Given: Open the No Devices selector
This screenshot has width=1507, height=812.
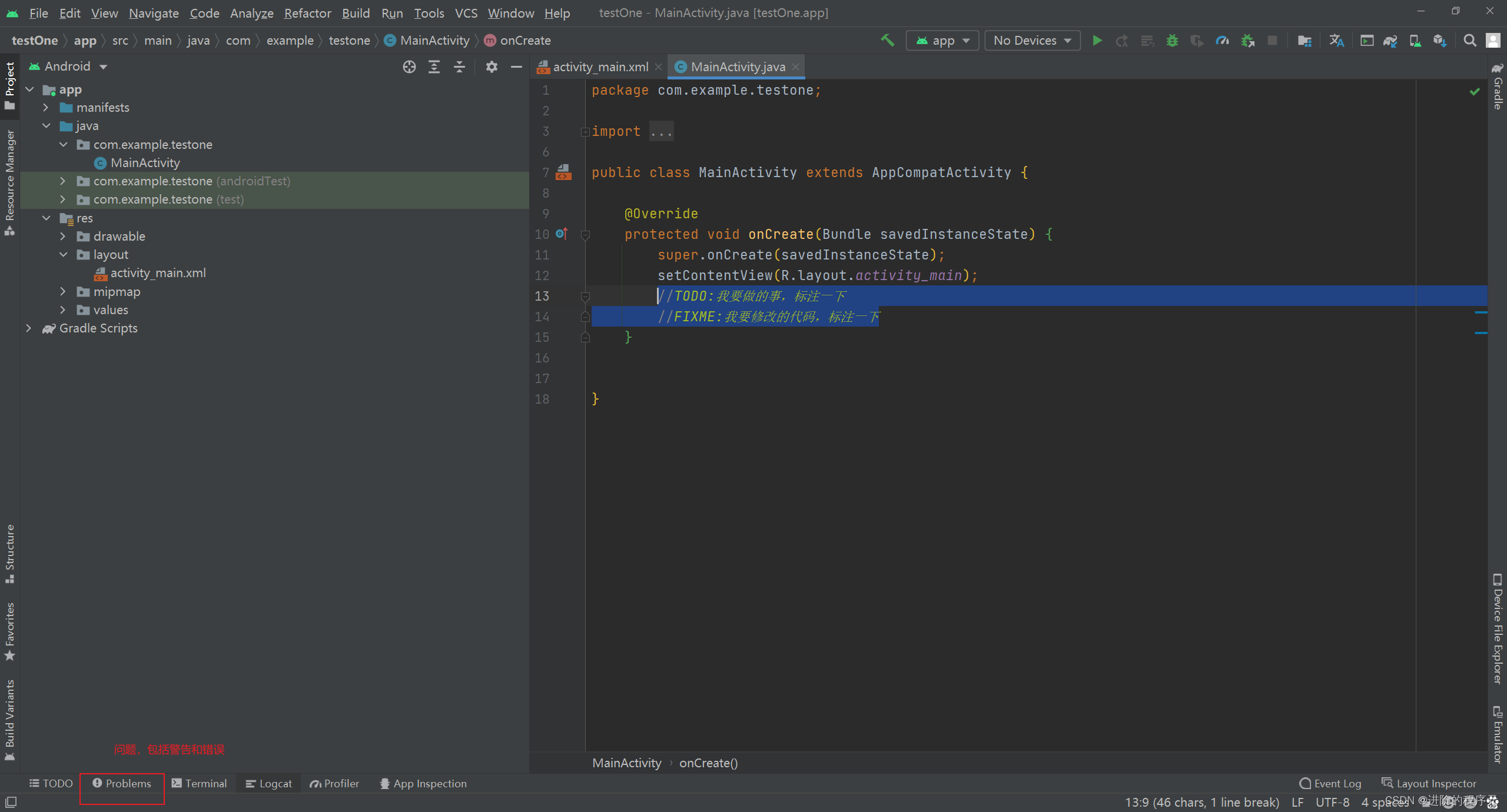Looking at the screenshot, I should coord(1032,40).
